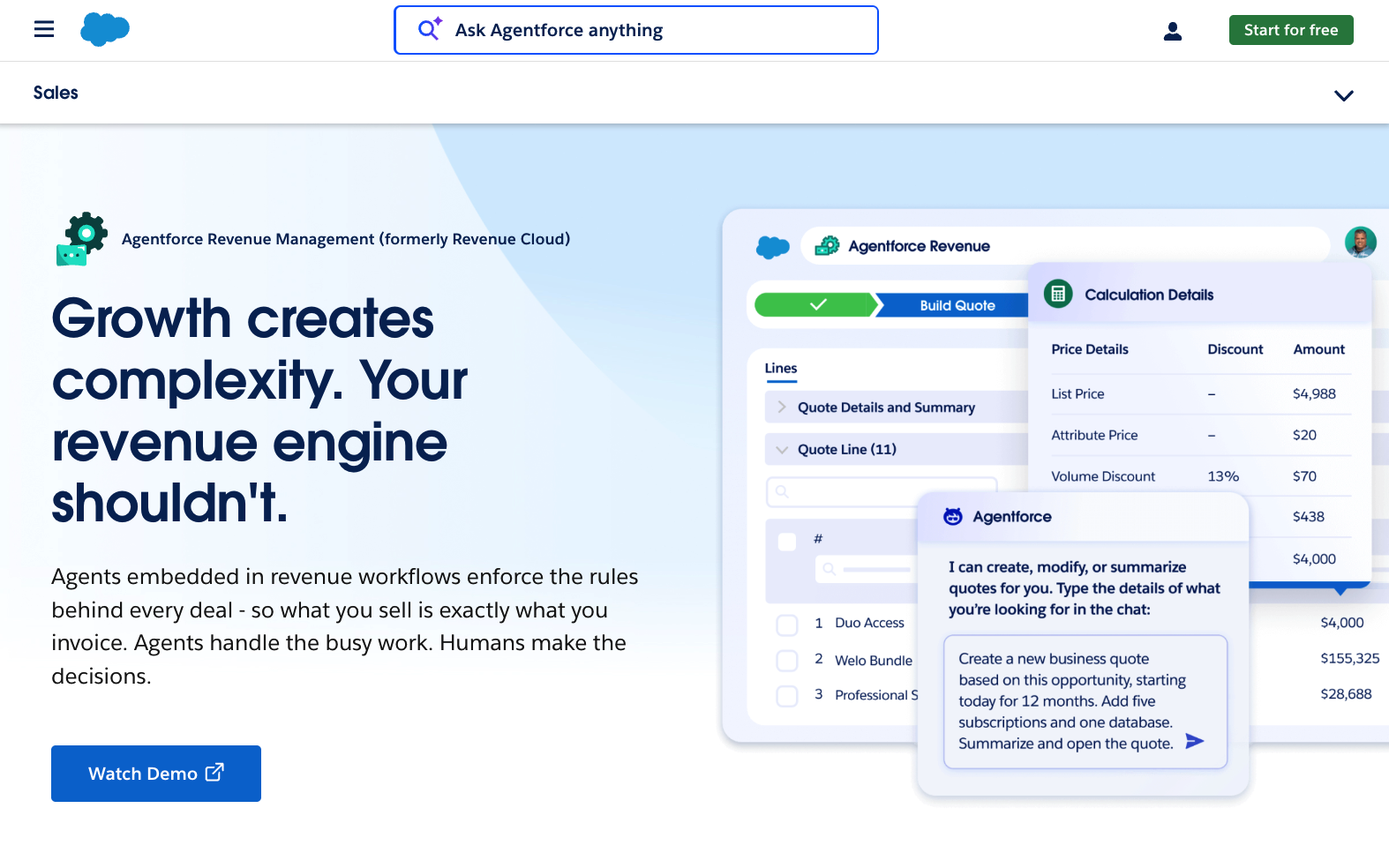Screen dimensions: 1389x868
Task: Click the Agentforce chat prompt text box
Action: click(x=1085, y=701)
